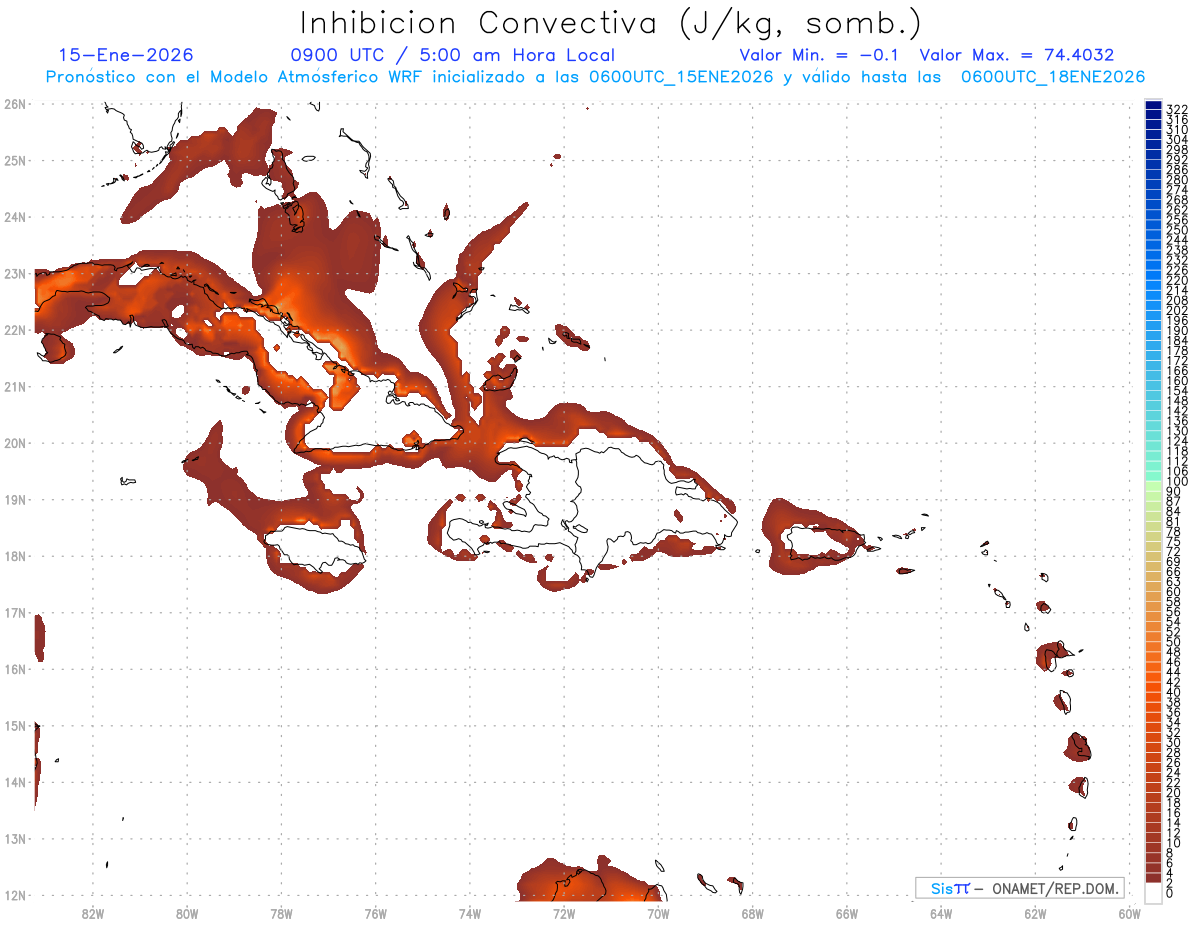1200x927 pixels.
Task: Click the darkest blue swatch atop the color scale
Action: click(x=1153, y=107)
